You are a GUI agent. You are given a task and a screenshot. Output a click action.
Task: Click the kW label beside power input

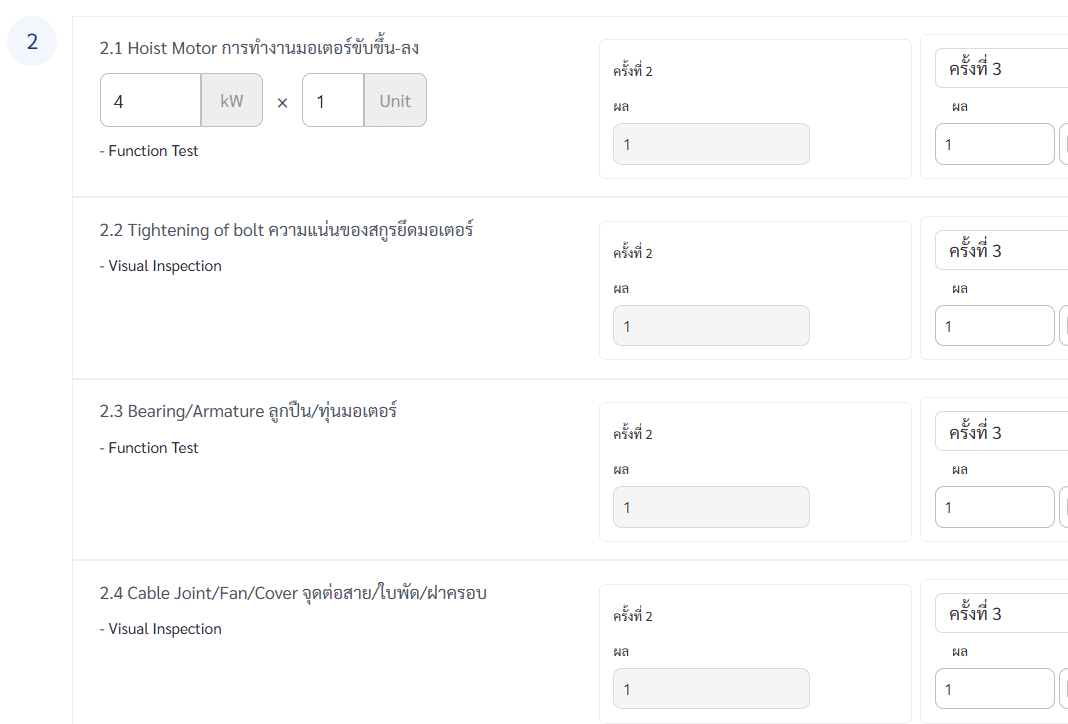click(232, 101)
